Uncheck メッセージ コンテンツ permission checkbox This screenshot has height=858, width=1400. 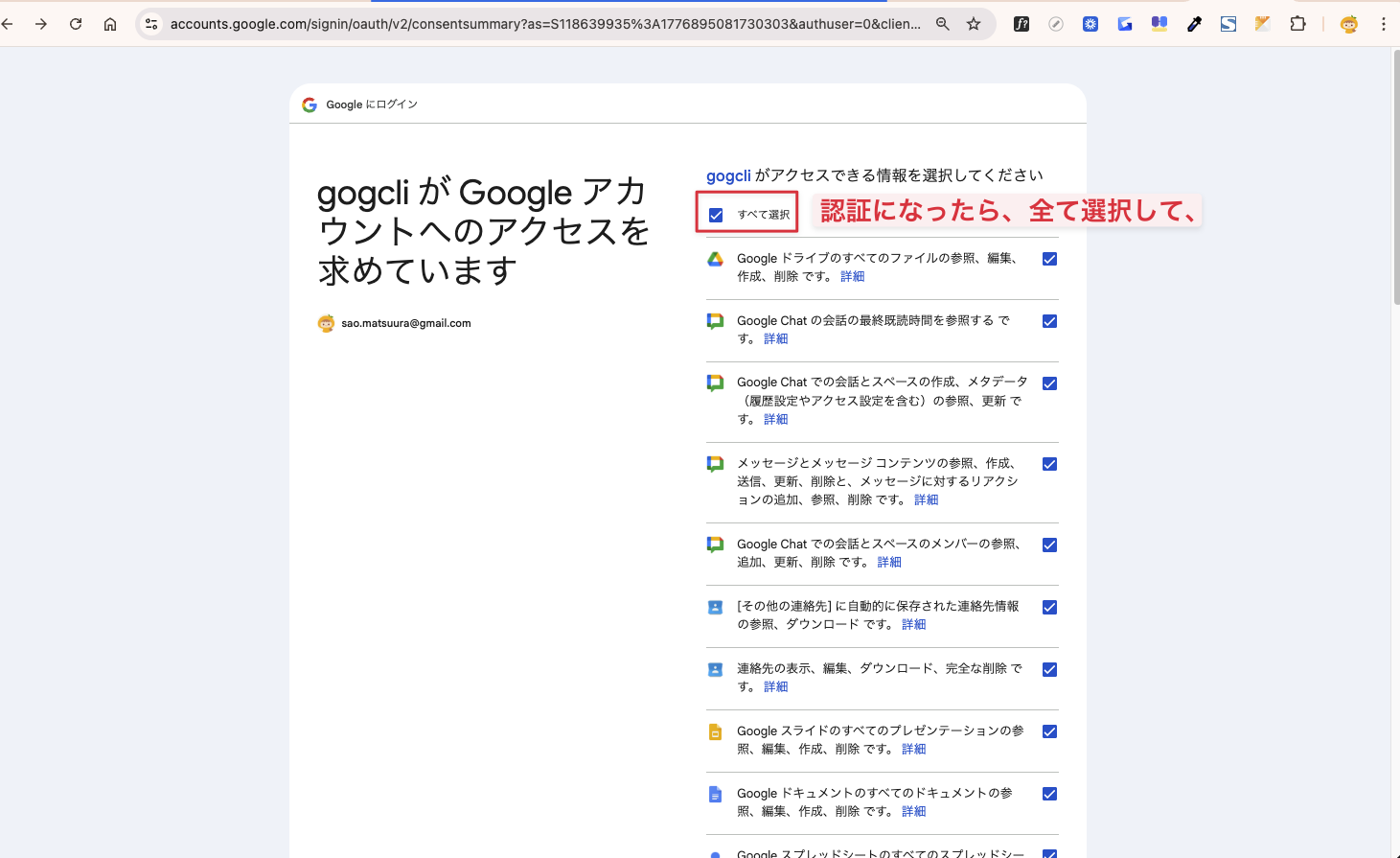pyautogui.click(x=1049, y=464)
